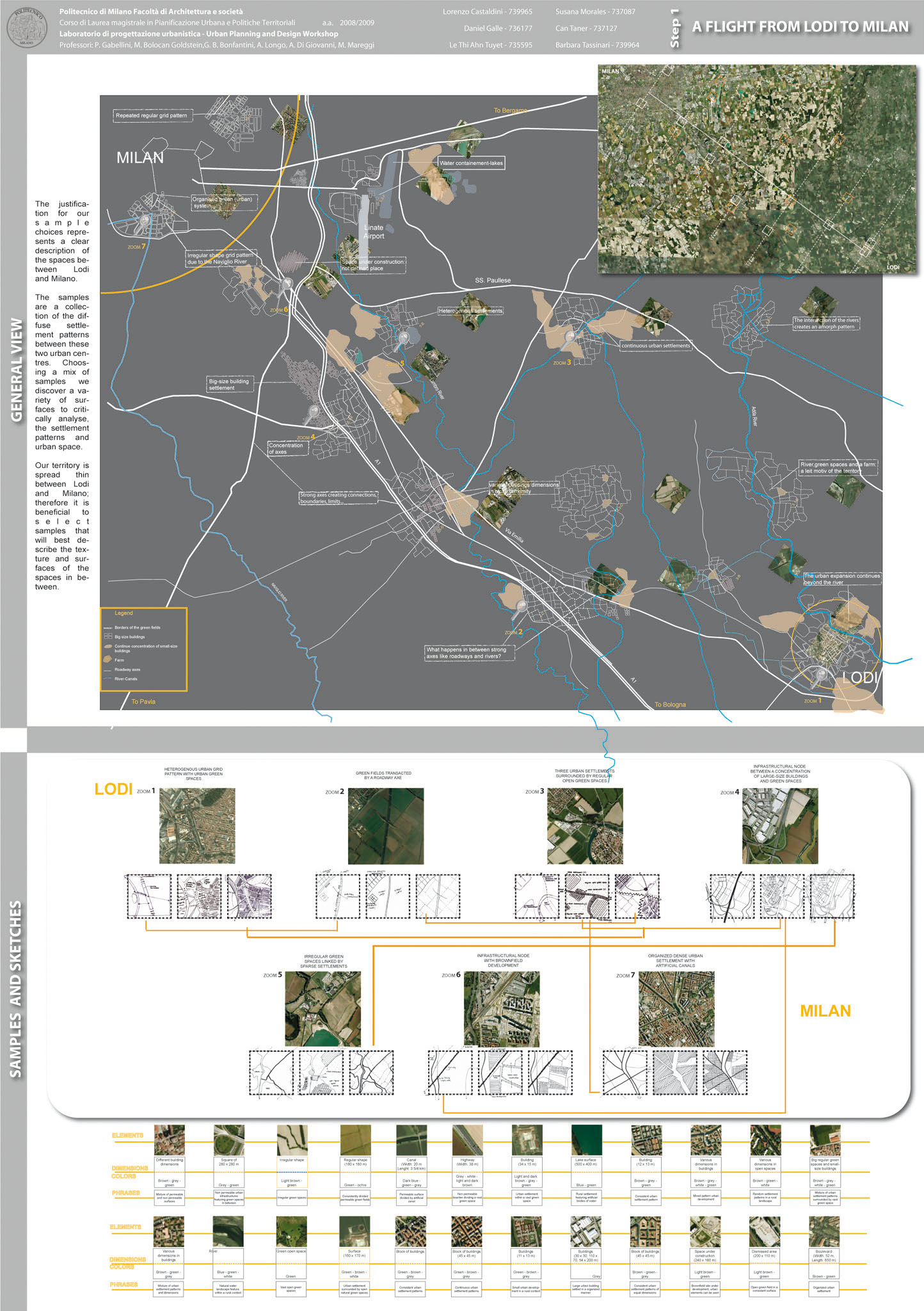
Task: Click the 'To Bergamo' road label
Action: (510, 111)
